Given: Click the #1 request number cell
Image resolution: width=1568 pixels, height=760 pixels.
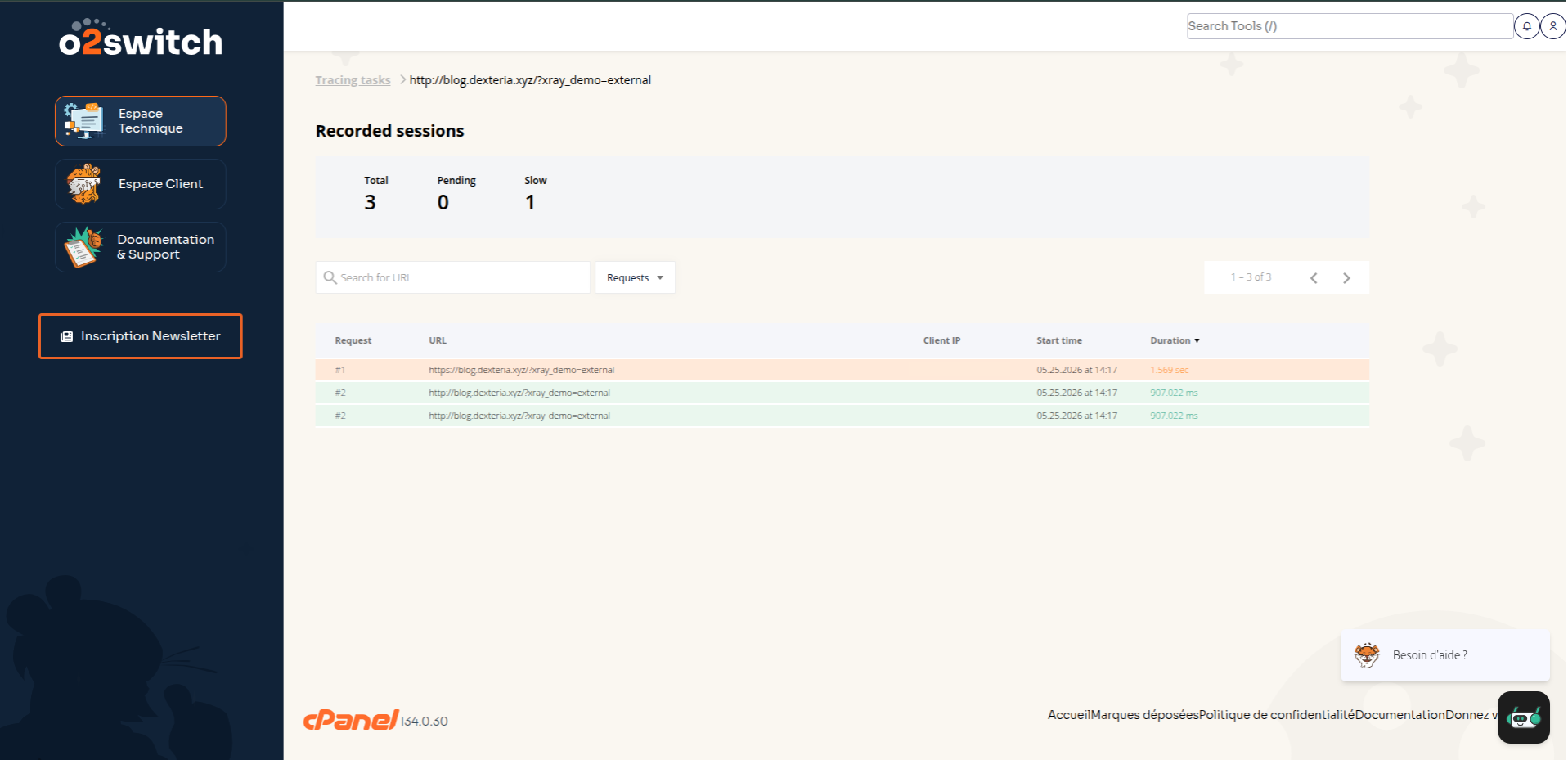Looking at the screenshot, I should [x=340, y=370].
